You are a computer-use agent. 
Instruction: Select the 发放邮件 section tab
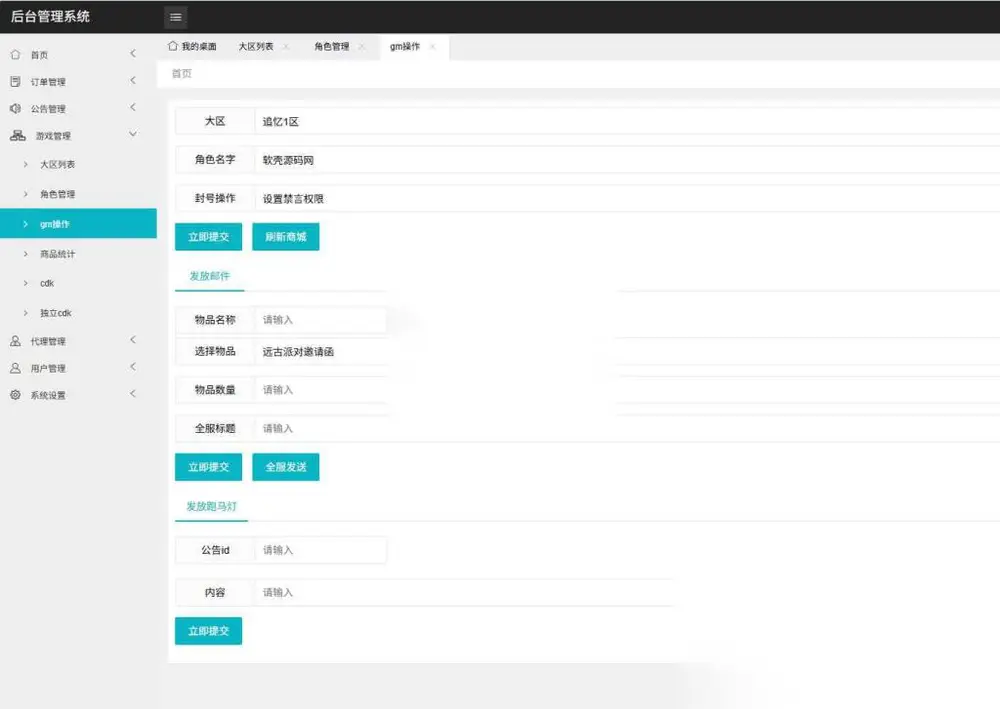click(209, 276)
